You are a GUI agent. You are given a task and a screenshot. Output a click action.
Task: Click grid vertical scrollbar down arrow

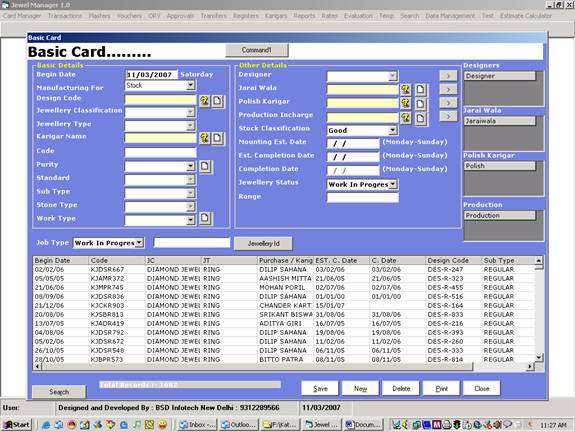[x=538, y=357]
